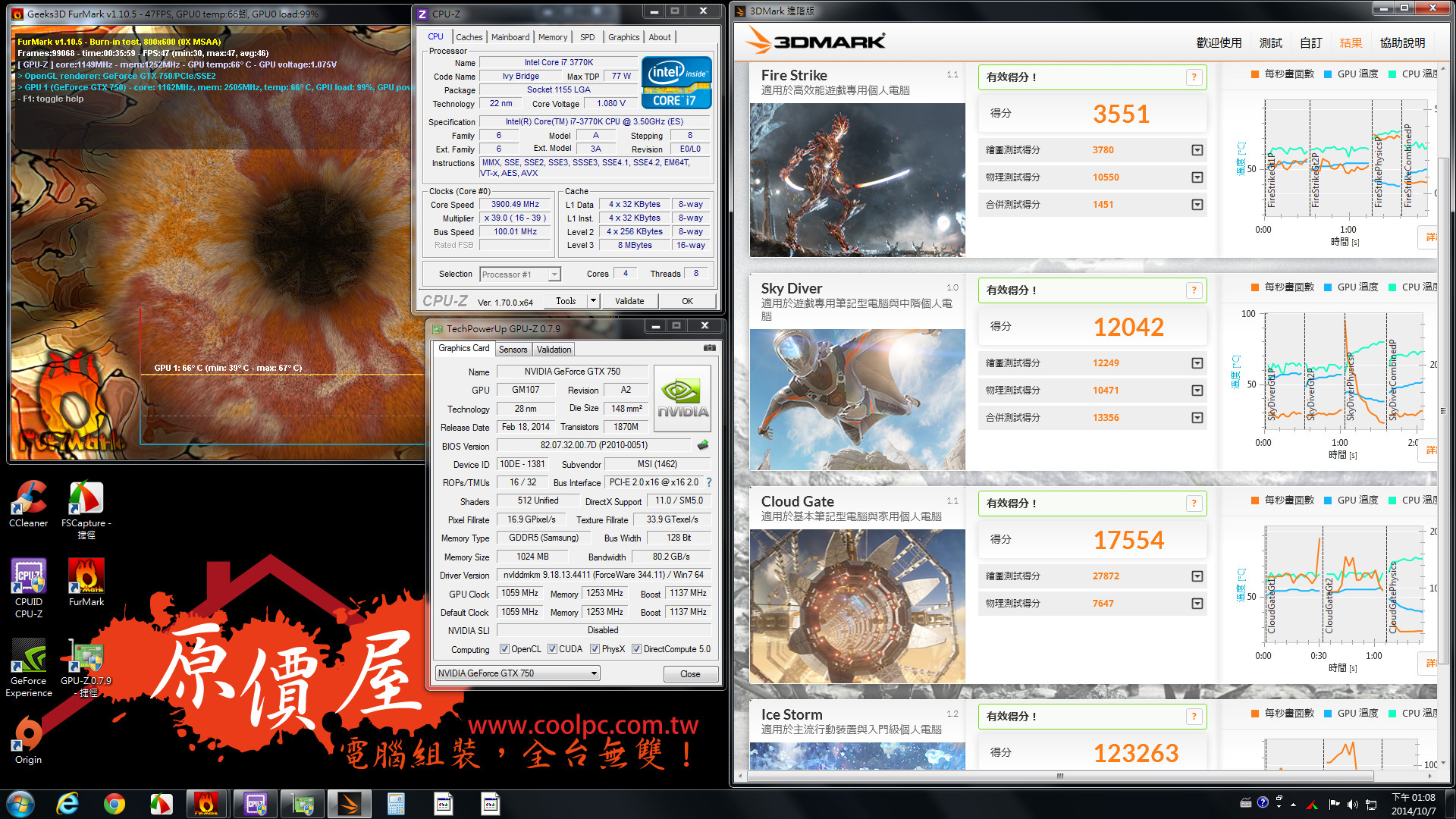Screen dimensions: 1456x819
Task: Click the help question mark for Cloud Gate
Action: [1194, 503]
